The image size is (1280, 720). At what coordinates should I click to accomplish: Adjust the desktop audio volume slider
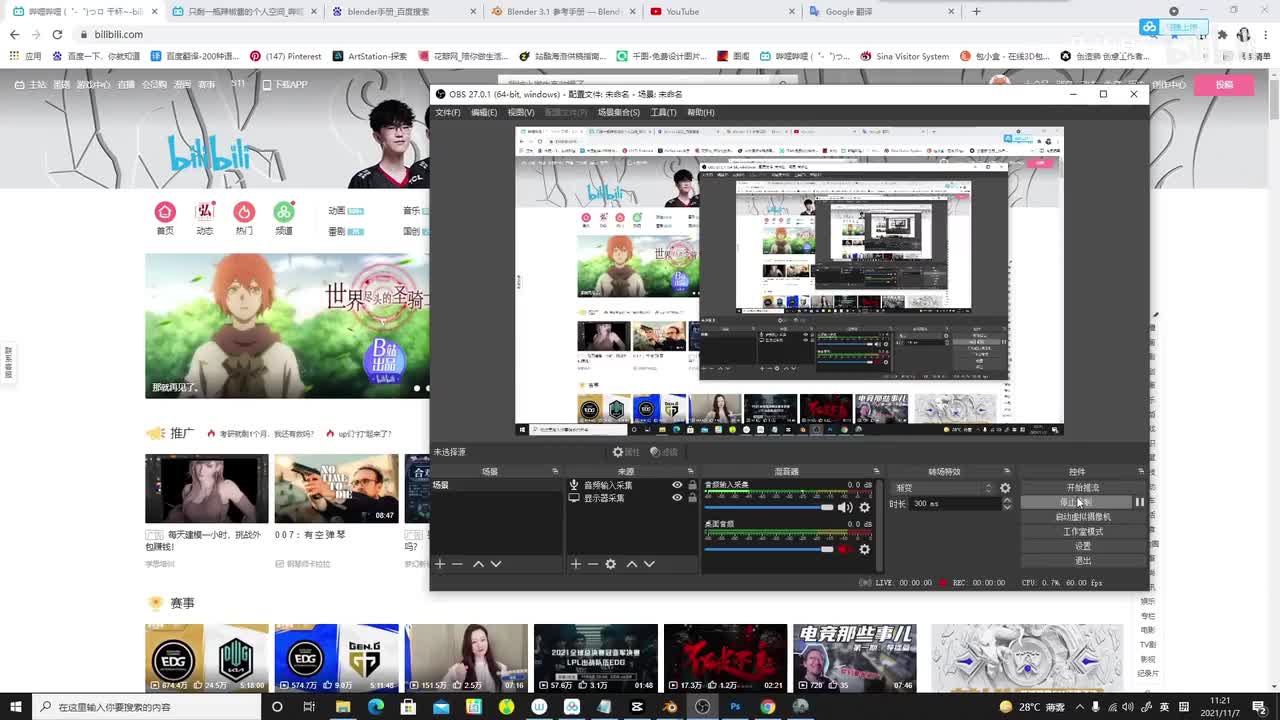tap(769, 548)
